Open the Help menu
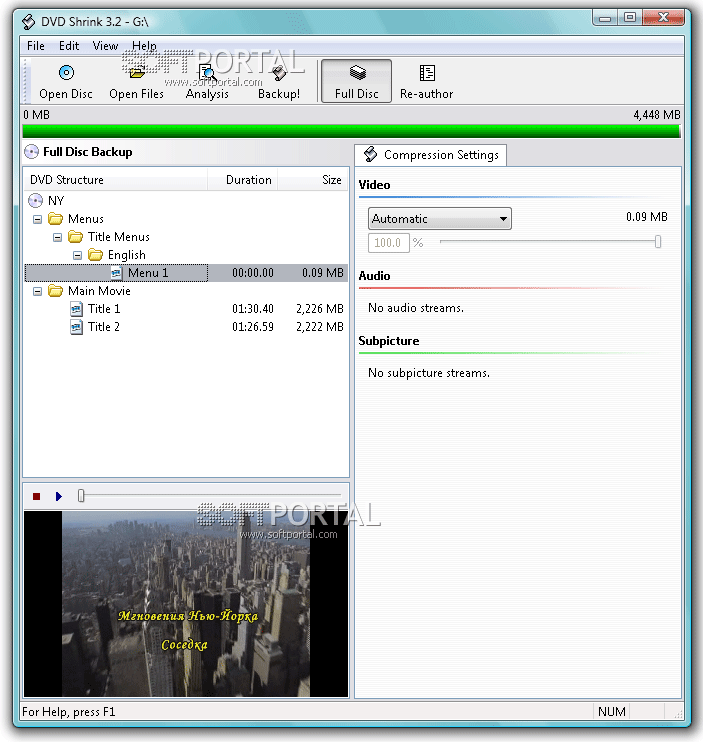 pyautogui.click(x=144, y=46)
